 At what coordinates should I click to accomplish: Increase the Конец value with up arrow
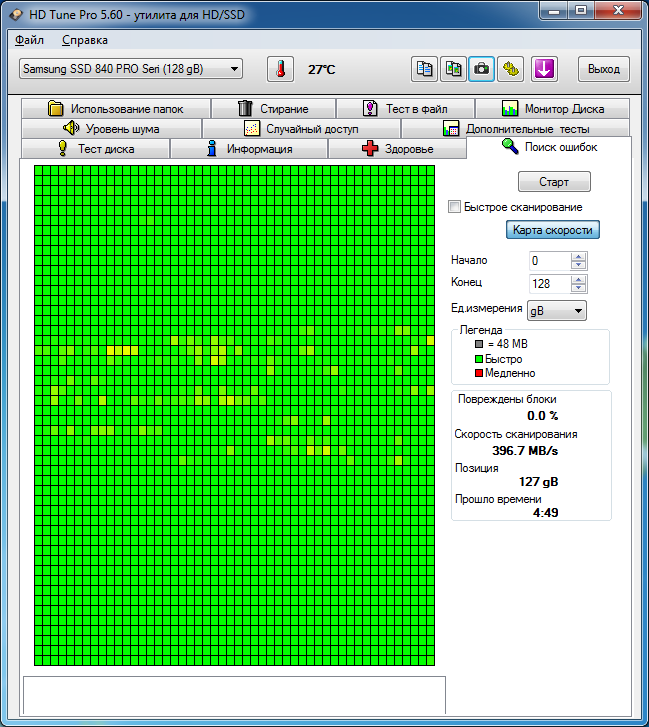[x=579, y=279]
